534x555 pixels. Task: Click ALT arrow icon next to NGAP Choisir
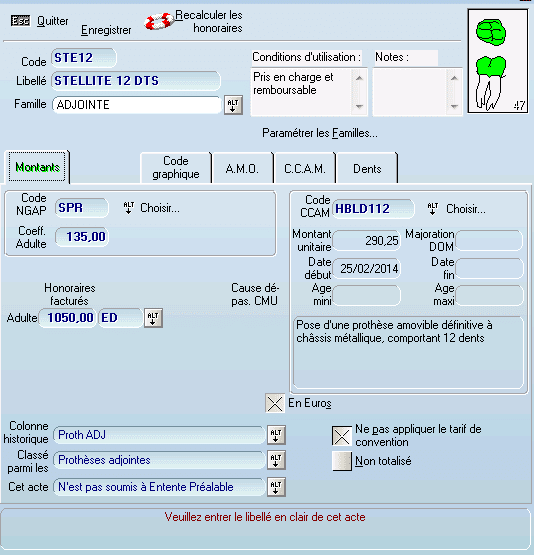[x=129, y=208]
